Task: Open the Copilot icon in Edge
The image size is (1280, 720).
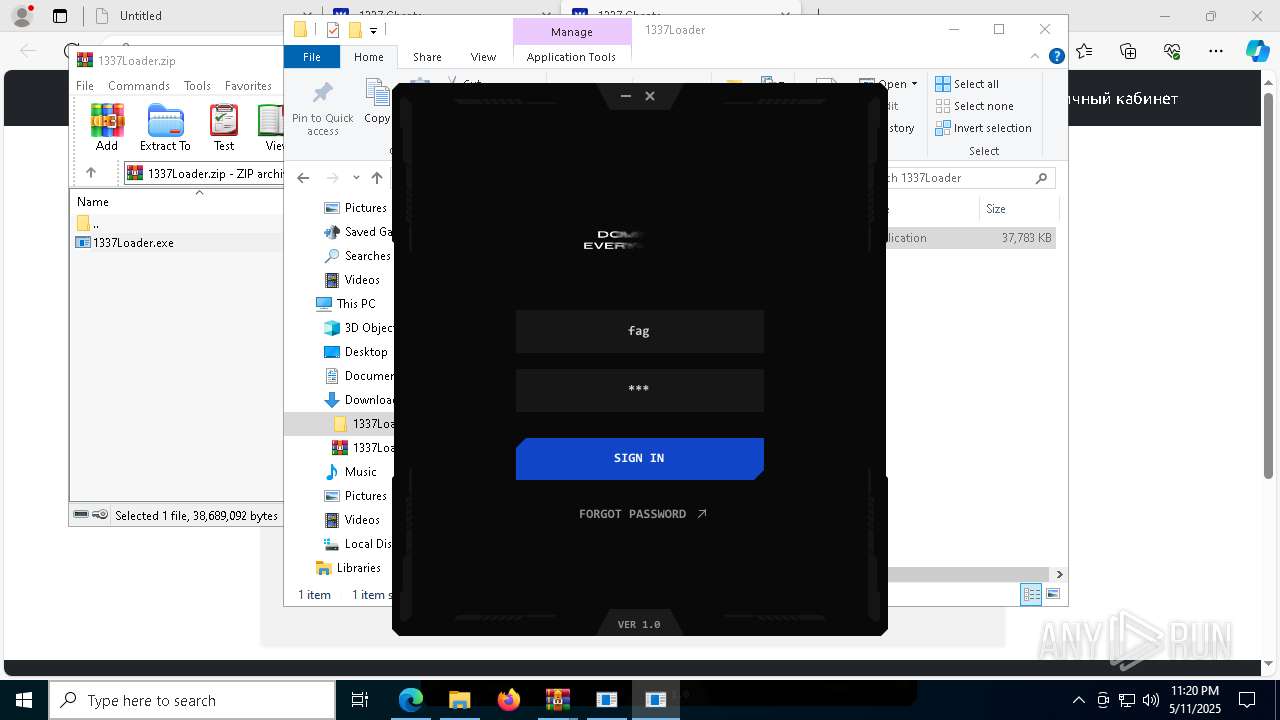Action: point(1257,51)
